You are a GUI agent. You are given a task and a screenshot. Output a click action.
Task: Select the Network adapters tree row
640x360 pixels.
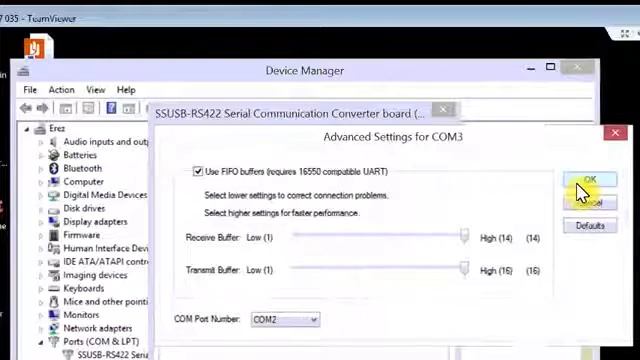98,328
